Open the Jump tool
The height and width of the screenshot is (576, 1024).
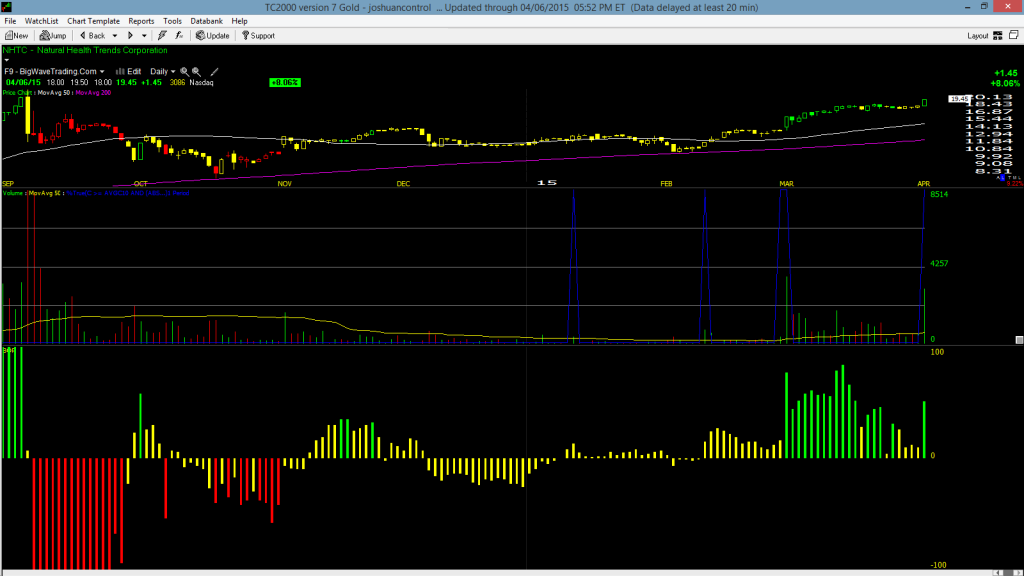tap(53, 36)
